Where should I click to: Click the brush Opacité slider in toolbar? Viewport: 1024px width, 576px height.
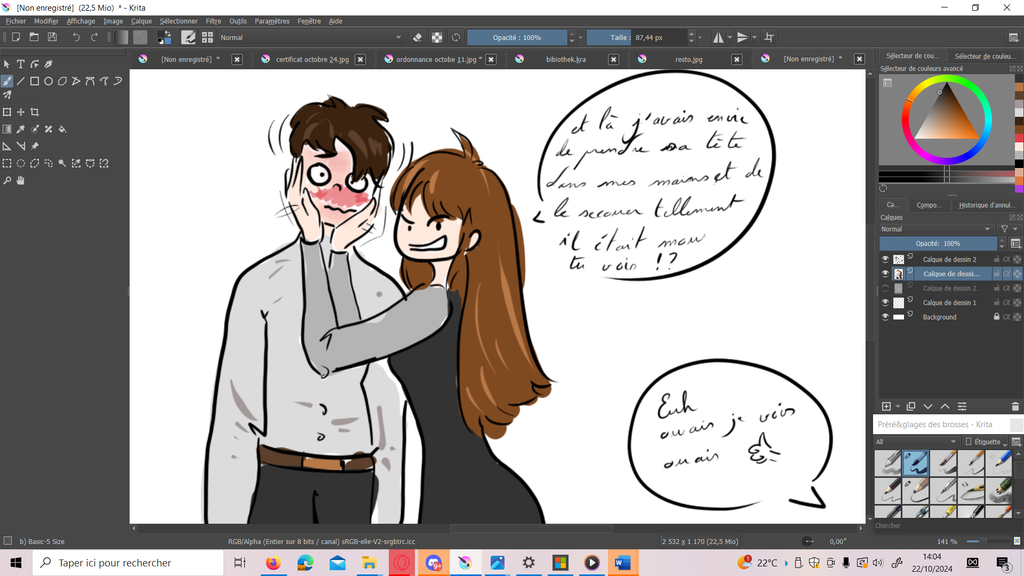coord(516,37)
